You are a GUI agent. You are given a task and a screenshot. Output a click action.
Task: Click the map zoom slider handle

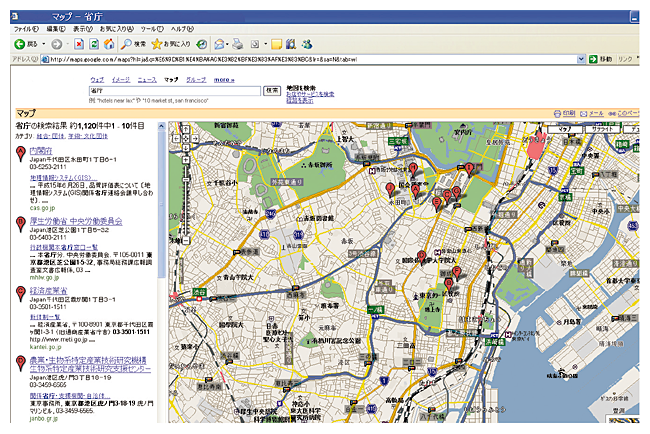point(186,179)
